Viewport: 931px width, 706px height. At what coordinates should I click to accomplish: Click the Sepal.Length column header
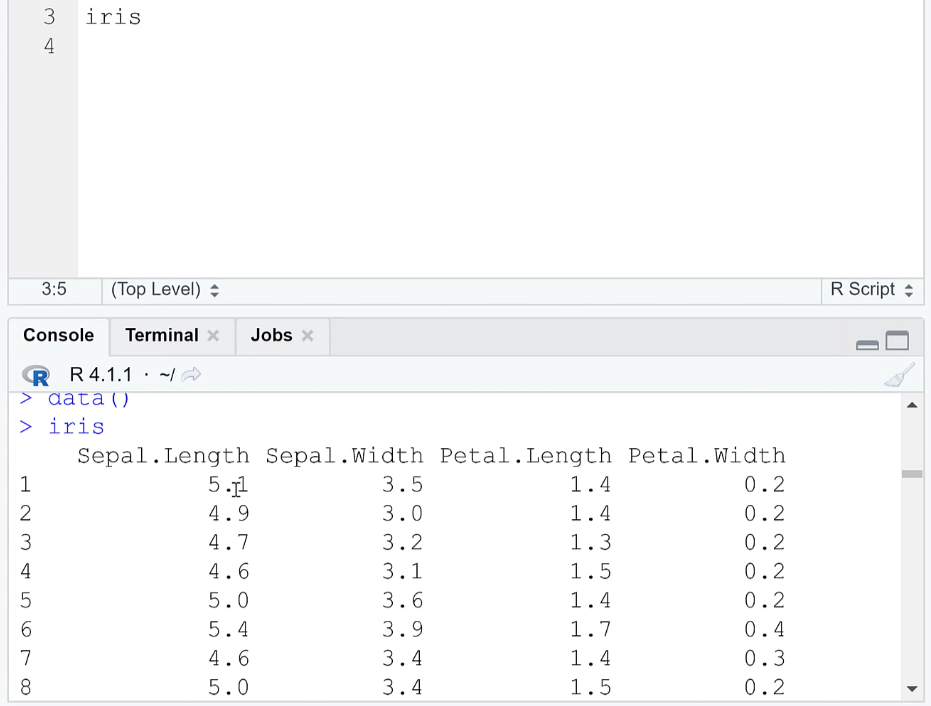coord(163,456)
